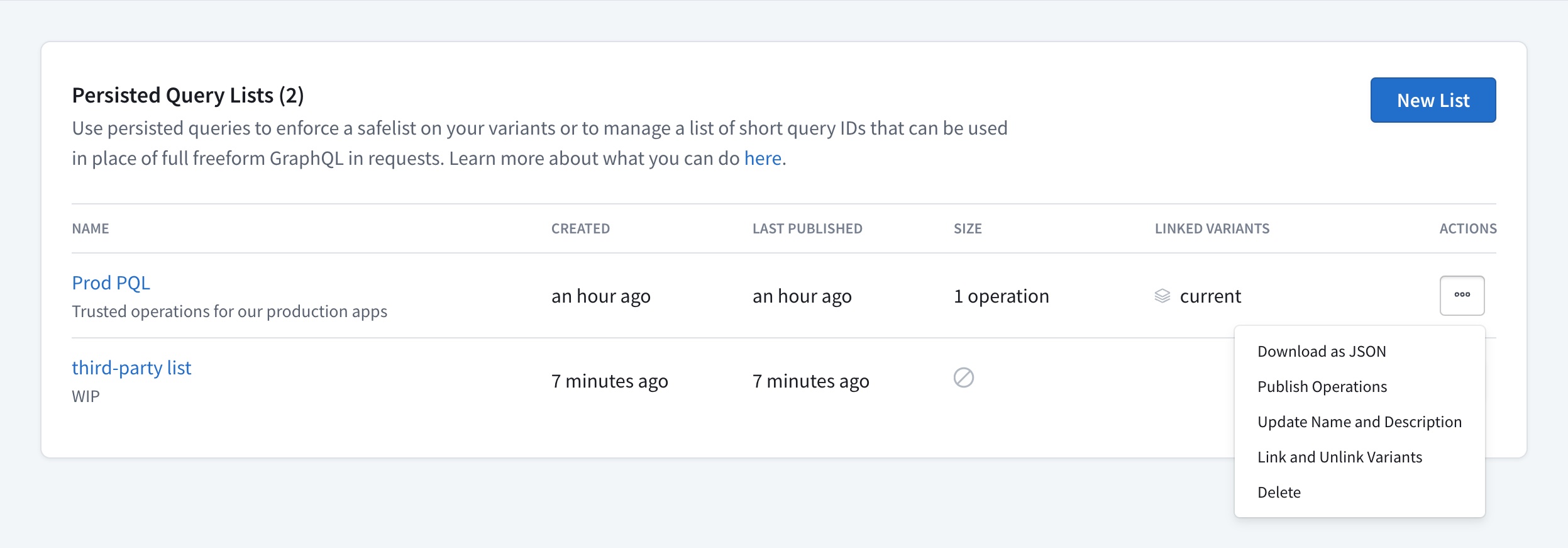Click the Persisted Query Lists heading

click(188, 94)
